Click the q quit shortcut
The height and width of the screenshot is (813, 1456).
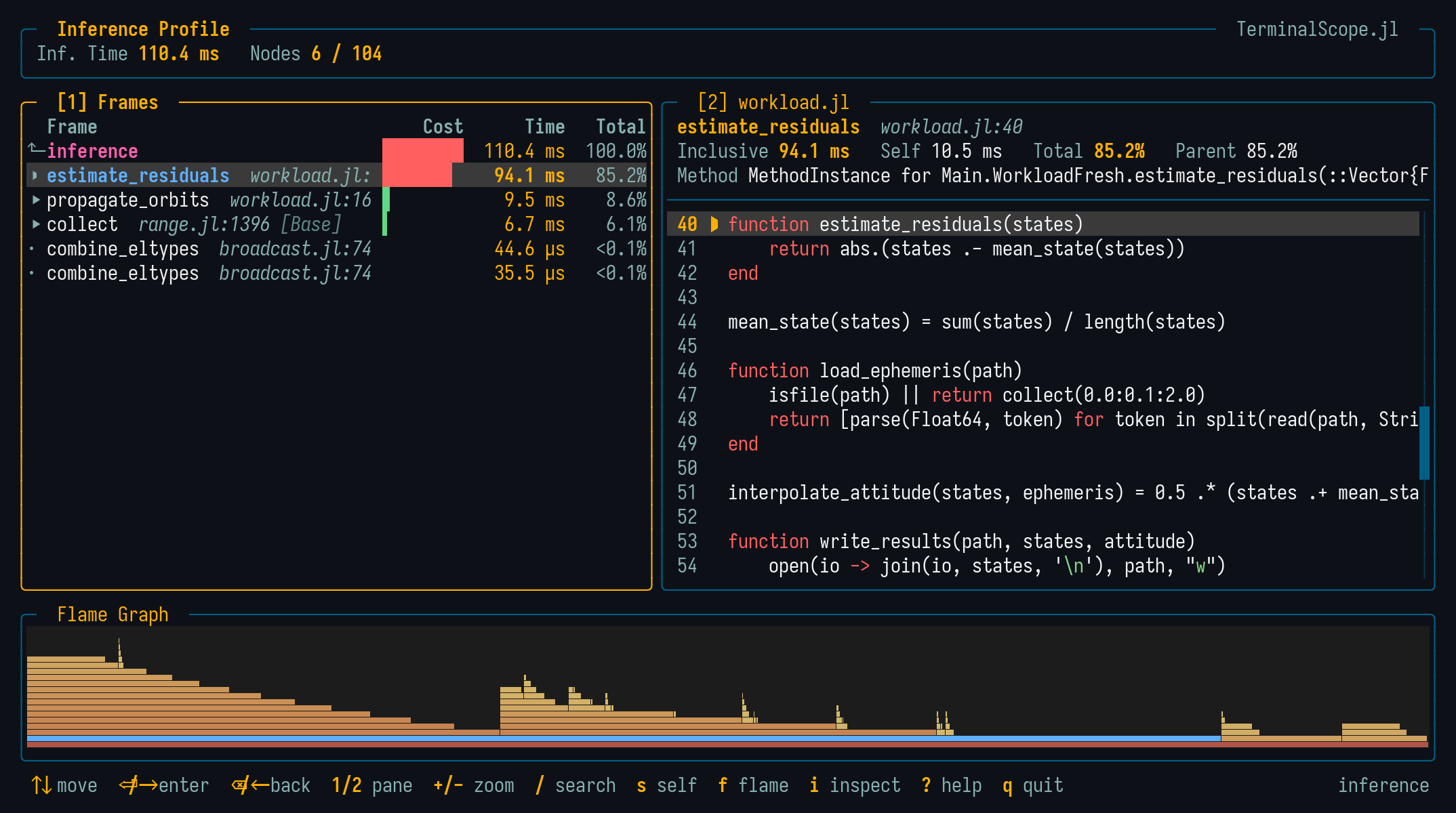[x=1033, y=785]
